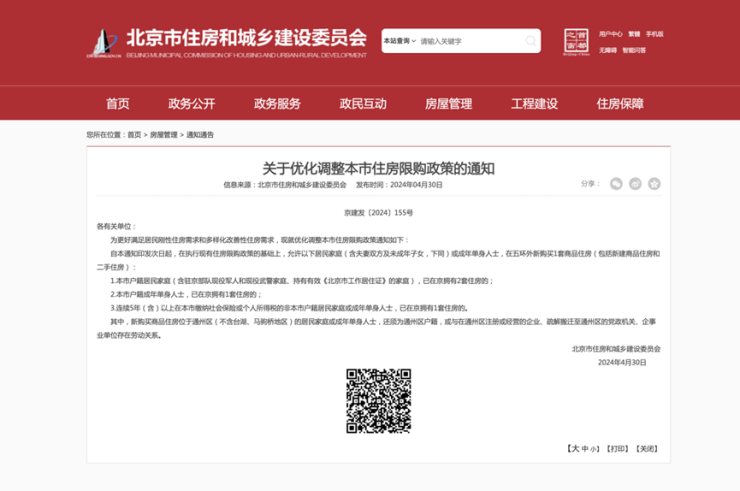Click the Beijing-China seal logo
Image resolution: width=740 pixels, height=491 pixels.
(575, 41)
